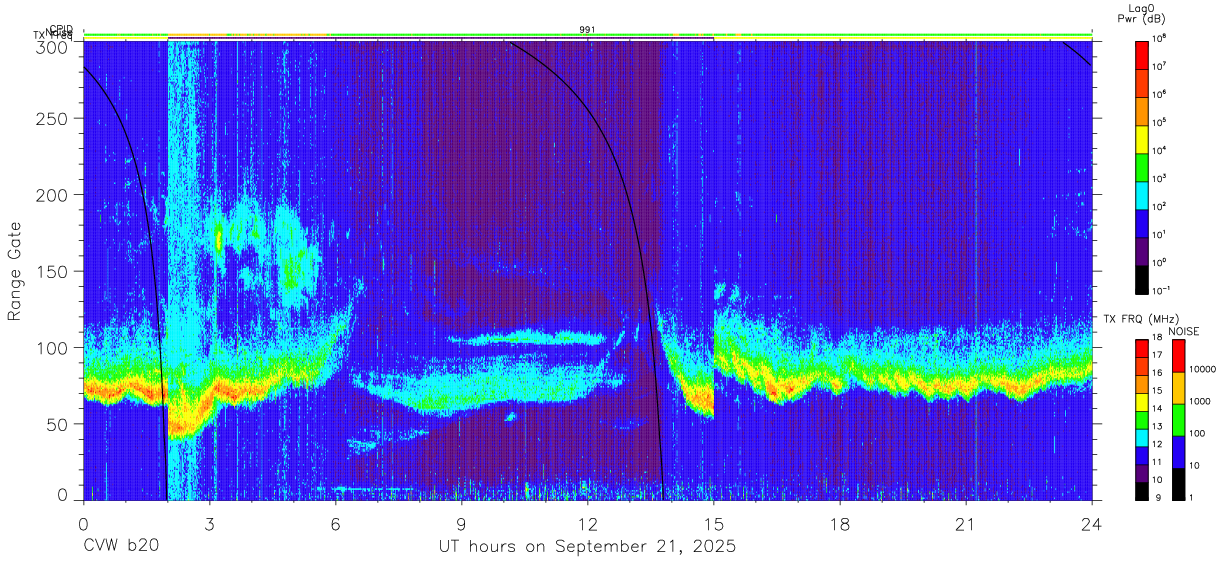The height and width of the screenshot is (567, 1228).
Task: Pick the cyan 12-13 MHz TX FRQ segment
Action: click(1143, 438)
